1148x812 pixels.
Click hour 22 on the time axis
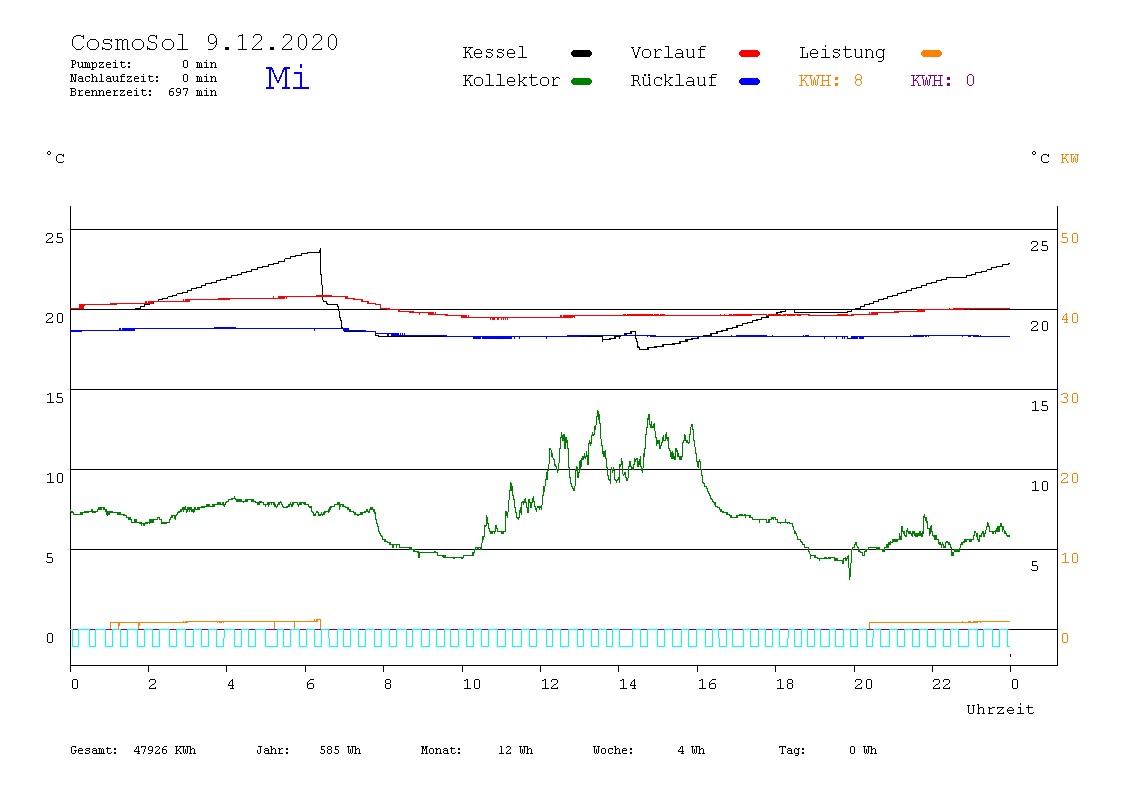942,684
